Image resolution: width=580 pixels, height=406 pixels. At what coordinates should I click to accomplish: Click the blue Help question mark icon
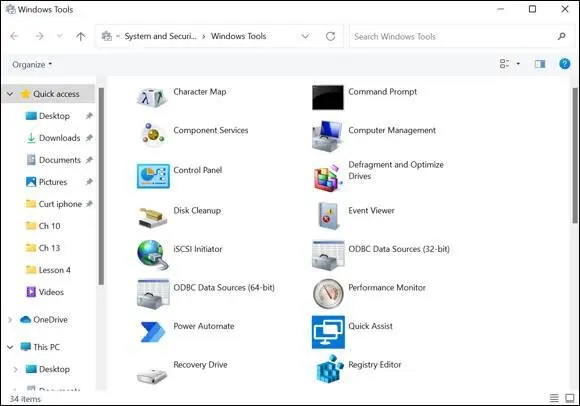point(564,64)
